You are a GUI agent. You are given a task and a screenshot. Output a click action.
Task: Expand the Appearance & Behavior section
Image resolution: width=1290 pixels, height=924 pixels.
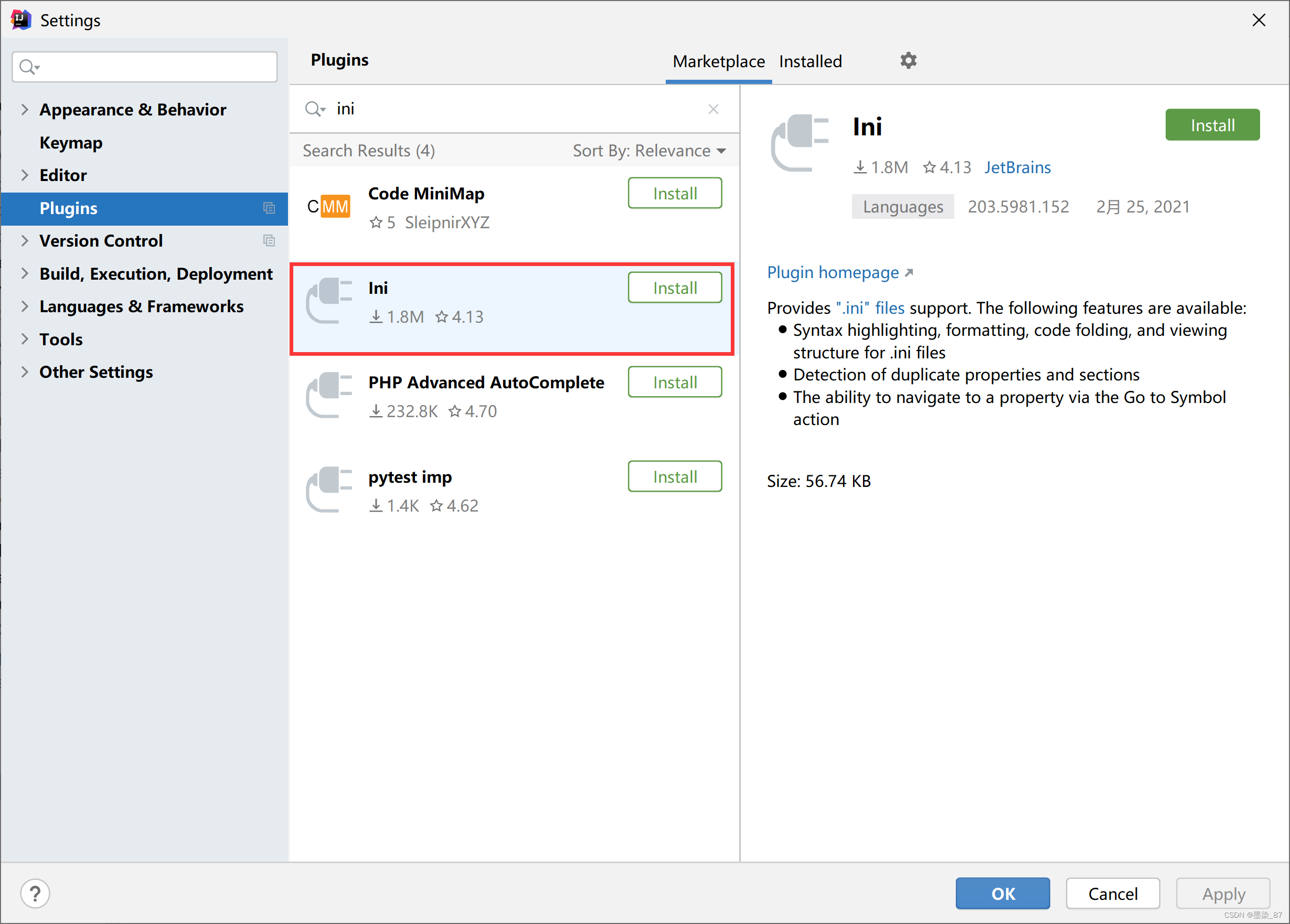(25, 109)
